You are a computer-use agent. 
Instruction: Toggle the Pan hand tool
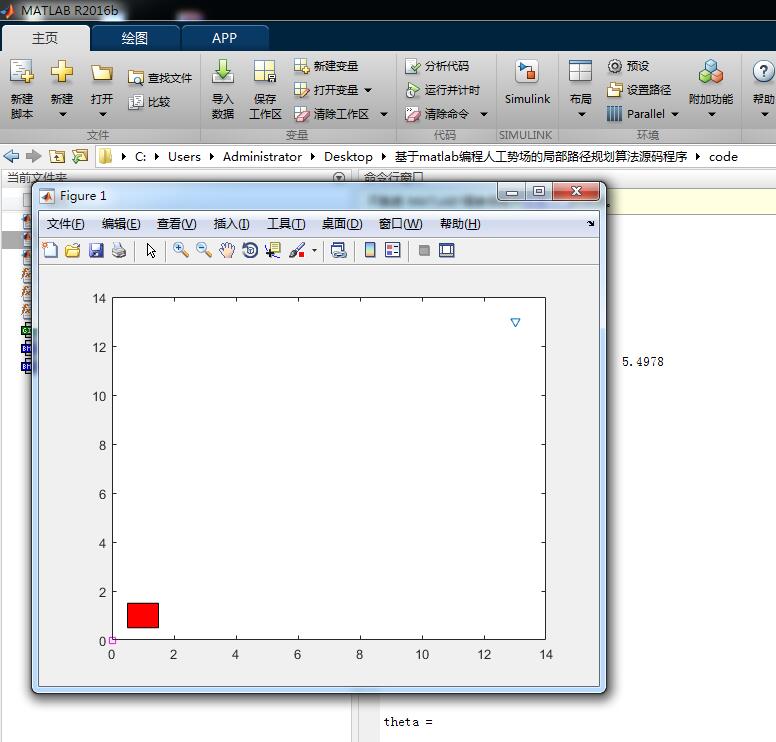pos(227,250)
